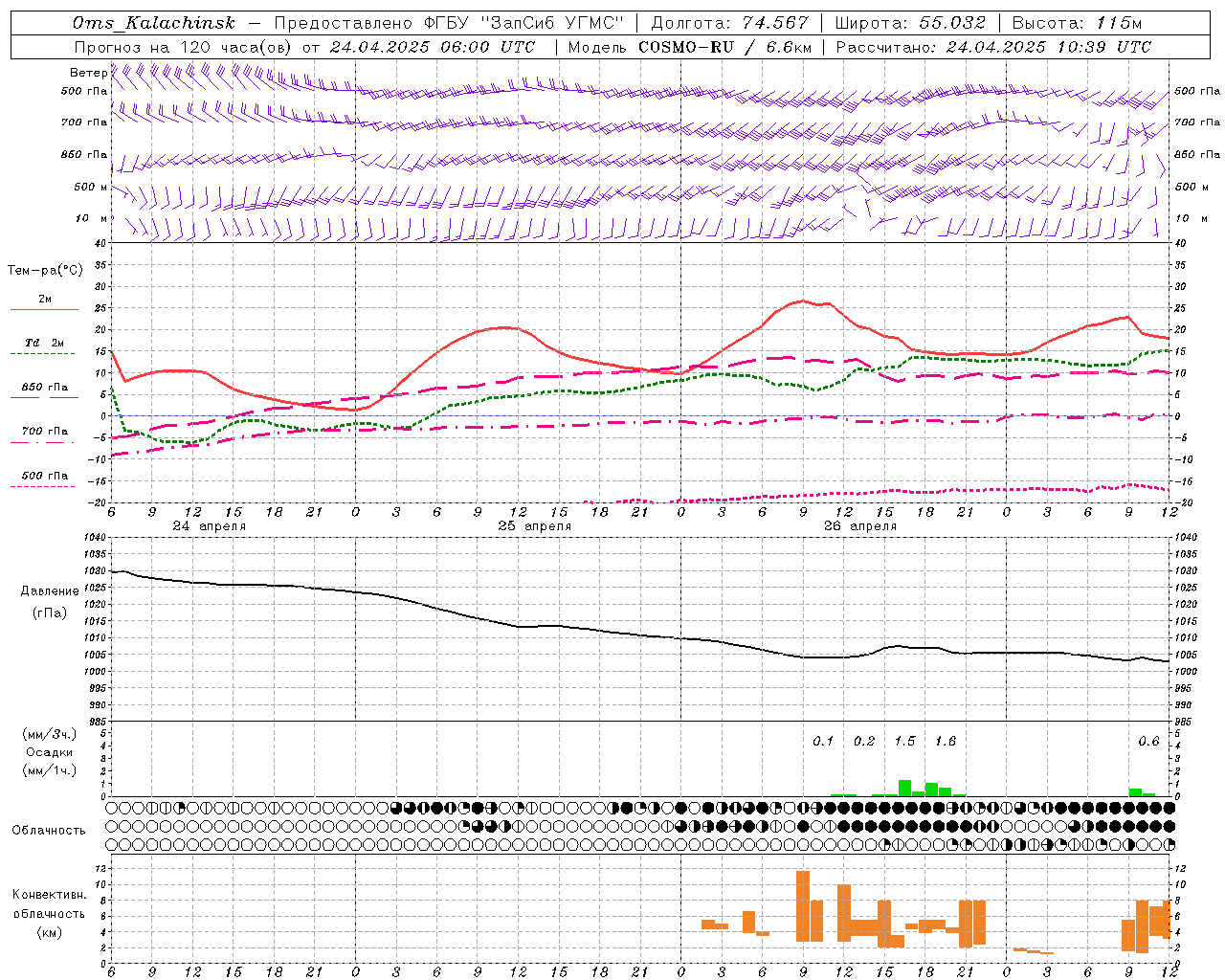Click the 24 апреля date label

(x=209, y=526)
